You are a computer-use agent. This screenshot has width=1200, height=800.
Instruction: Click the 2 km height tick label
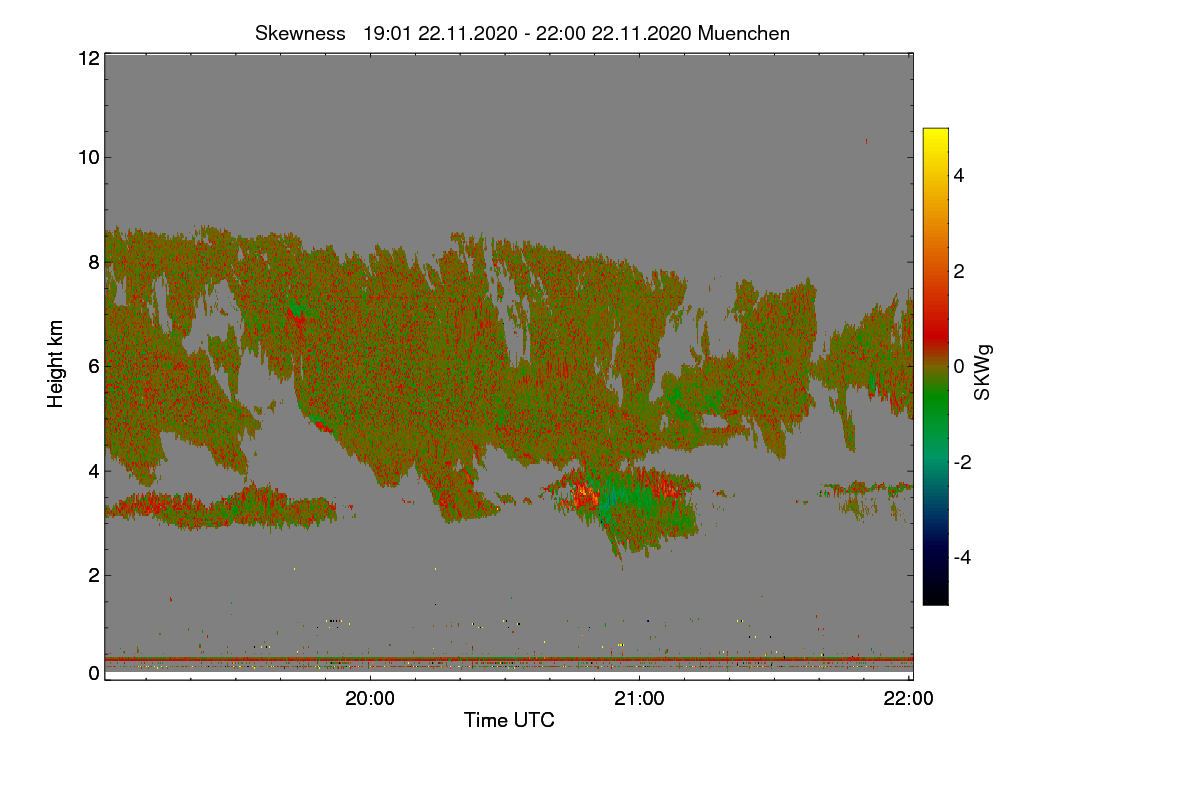94,574
